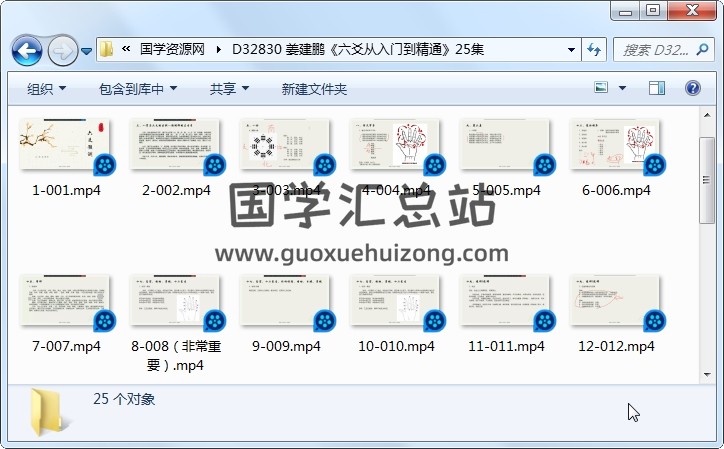Click the magnifier search icon

pos(703,49)
